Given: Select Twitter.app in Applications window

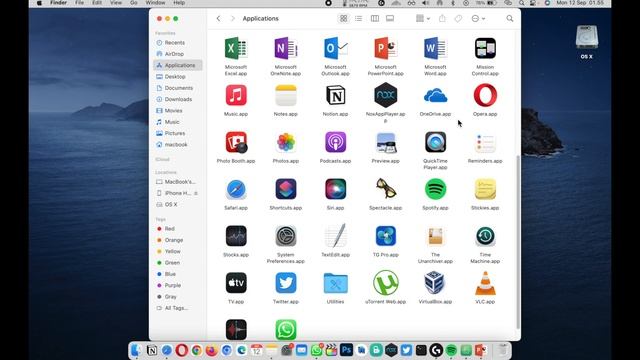Looking at the screenshot, I should point(286,283).
